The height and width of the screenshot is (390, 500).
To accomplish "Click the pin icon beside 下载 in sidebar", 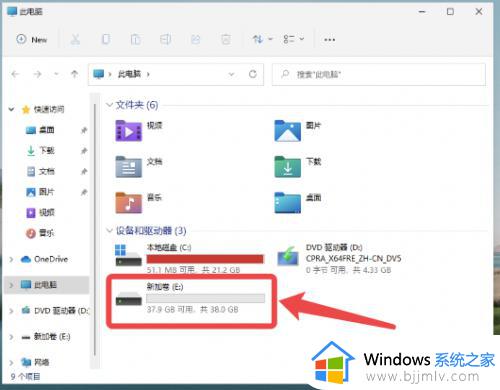I will pos(84,151).
